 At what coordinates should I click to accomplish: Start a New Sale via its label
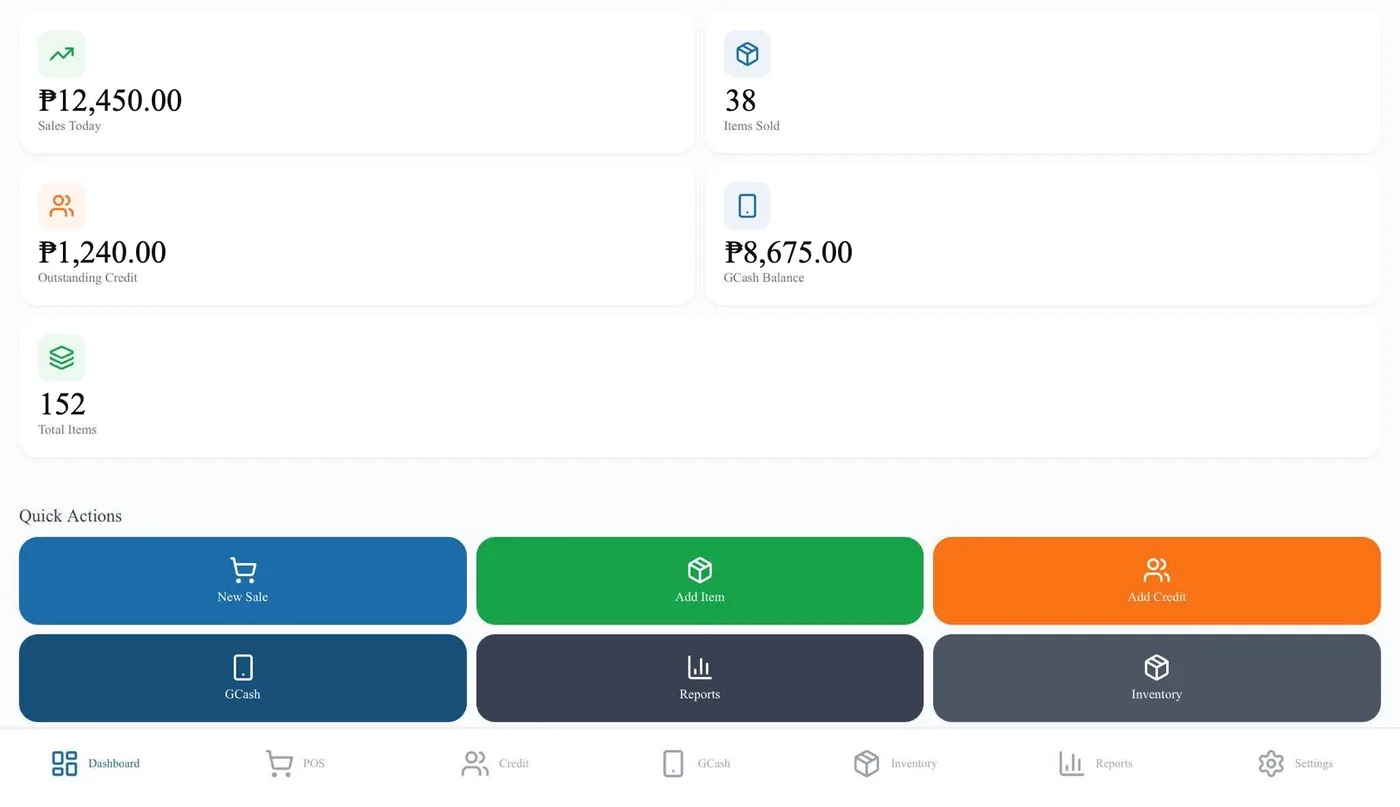pos(243,597)
